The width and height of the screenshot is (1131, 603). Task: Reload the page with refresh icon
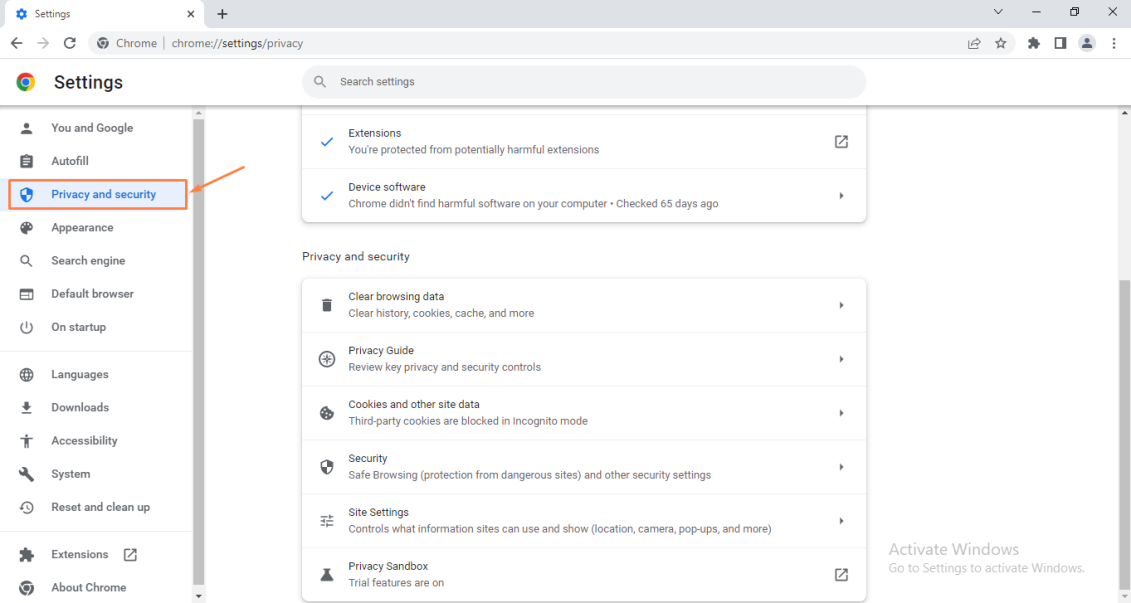tap(70, 43)
